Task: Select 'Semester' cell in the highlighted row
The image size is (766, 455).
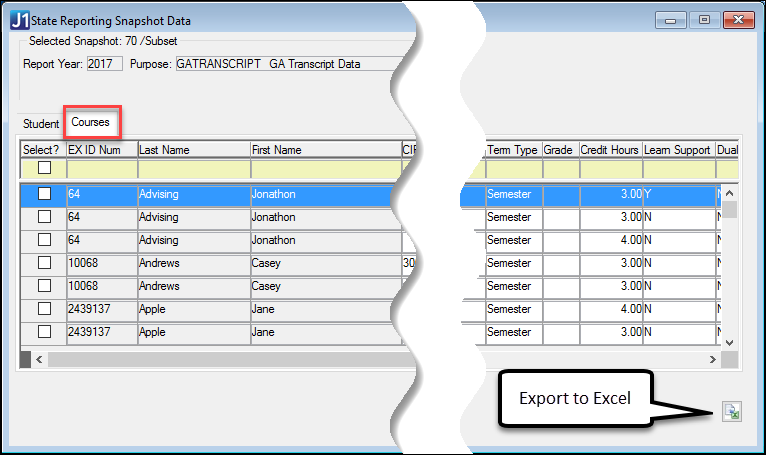Action: pyautogui.click(x=514, y=194)
